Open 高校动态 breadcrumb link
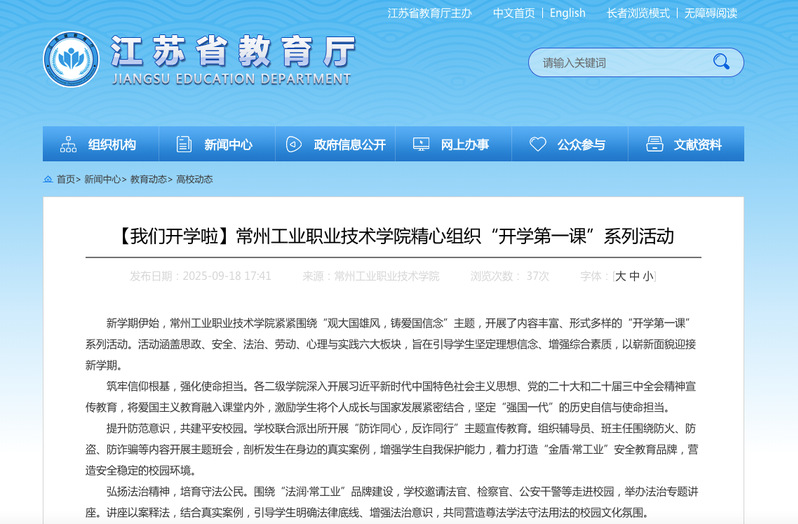The width and height of the screenshot is (798, 524). coord(194,180)
